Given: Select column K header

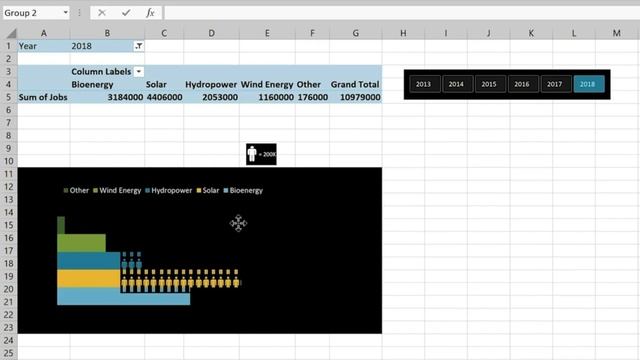Looking at the screenshot, I should click(x=531, y=33).
